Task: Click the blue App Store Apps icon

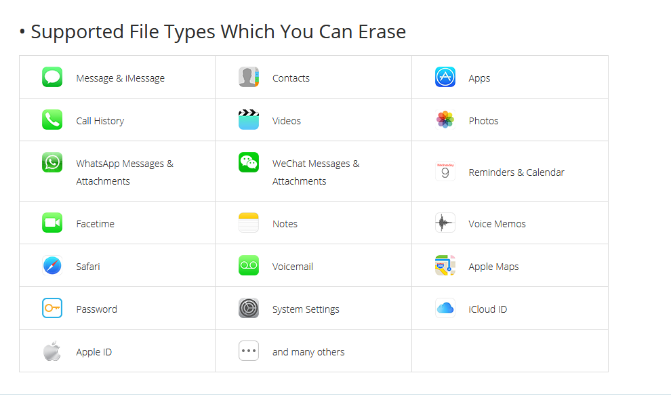Action: coord(445,77)
